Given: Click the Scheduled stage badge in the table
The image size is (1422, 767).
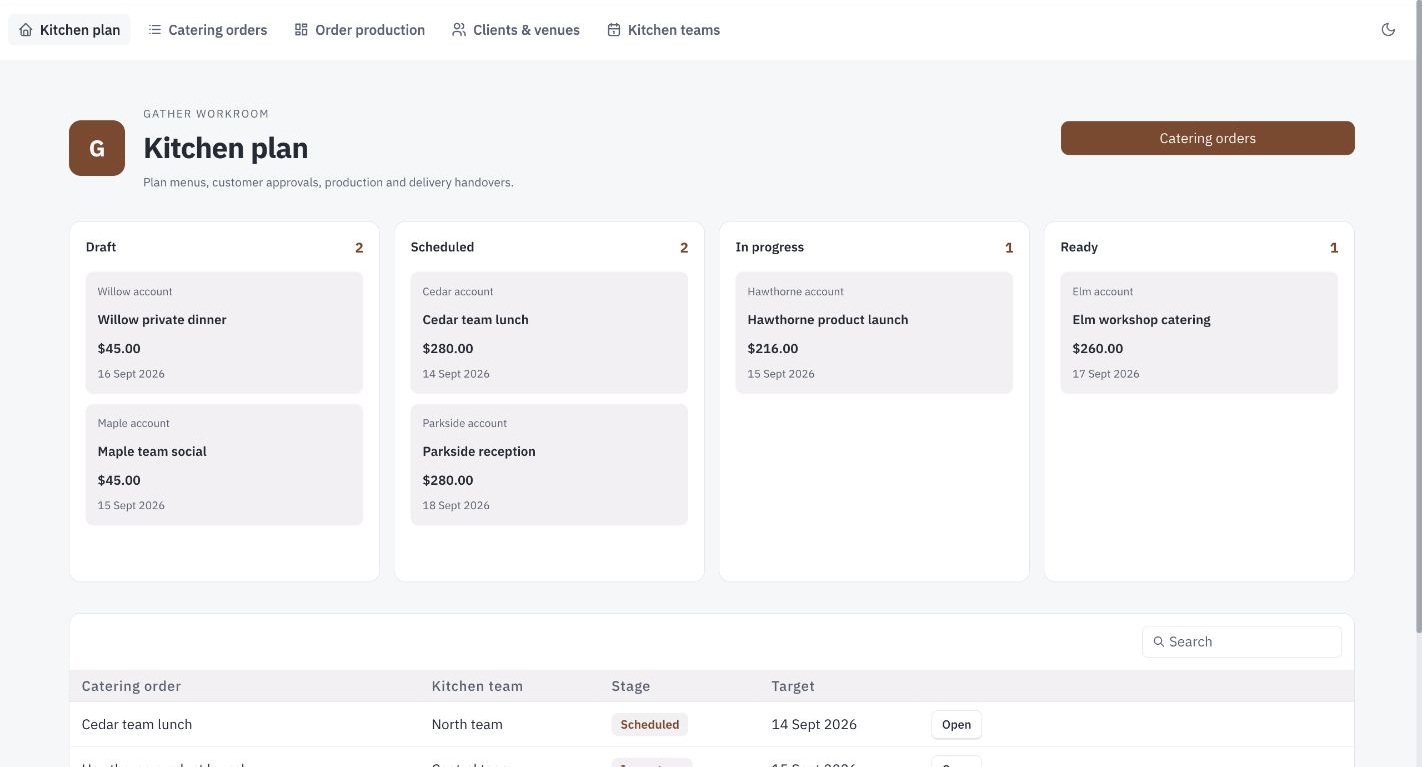Looking at the screenshot, I should click(x=650, y=724).
